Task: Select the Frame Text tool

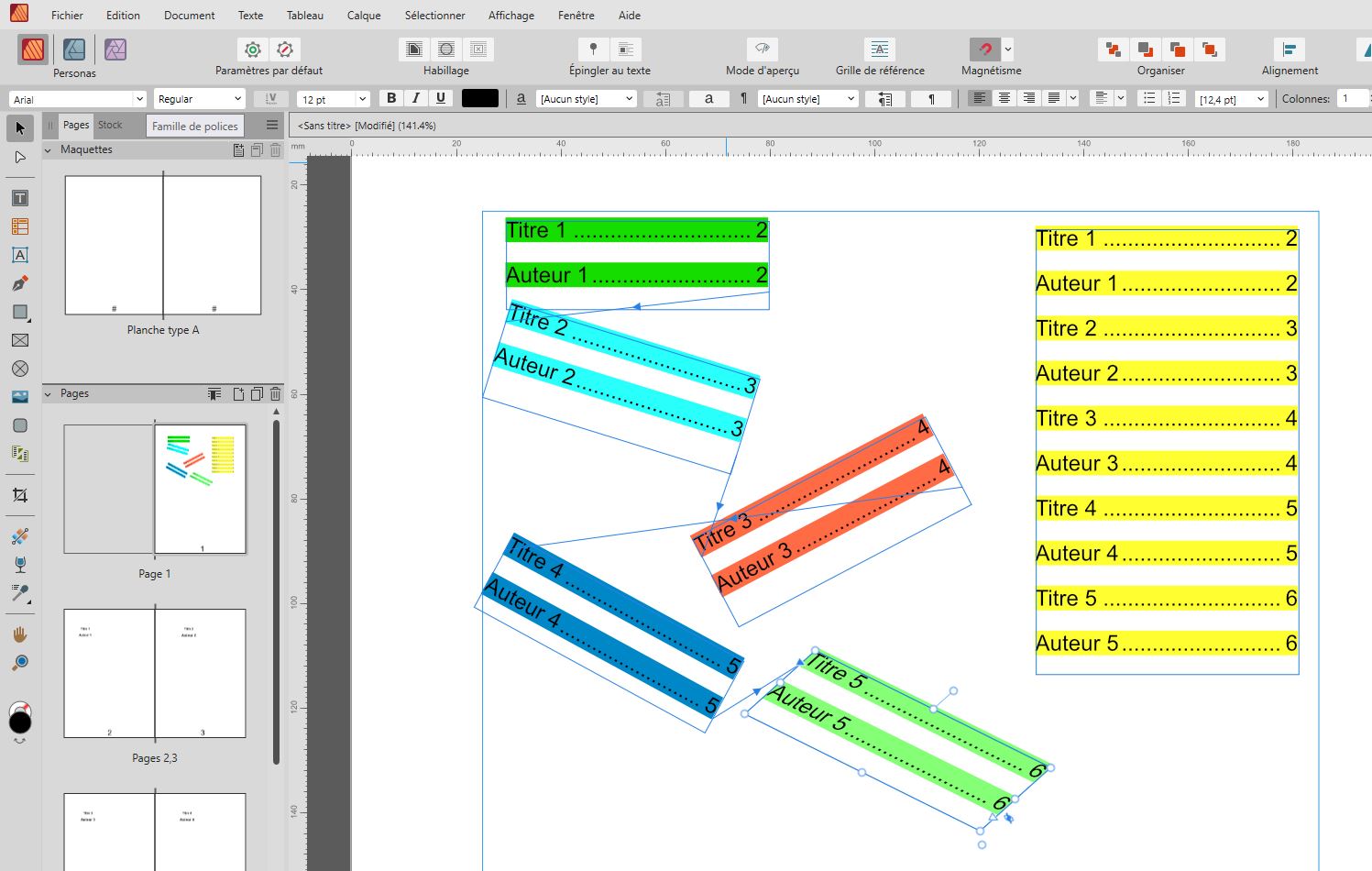Action: point(20,198)
